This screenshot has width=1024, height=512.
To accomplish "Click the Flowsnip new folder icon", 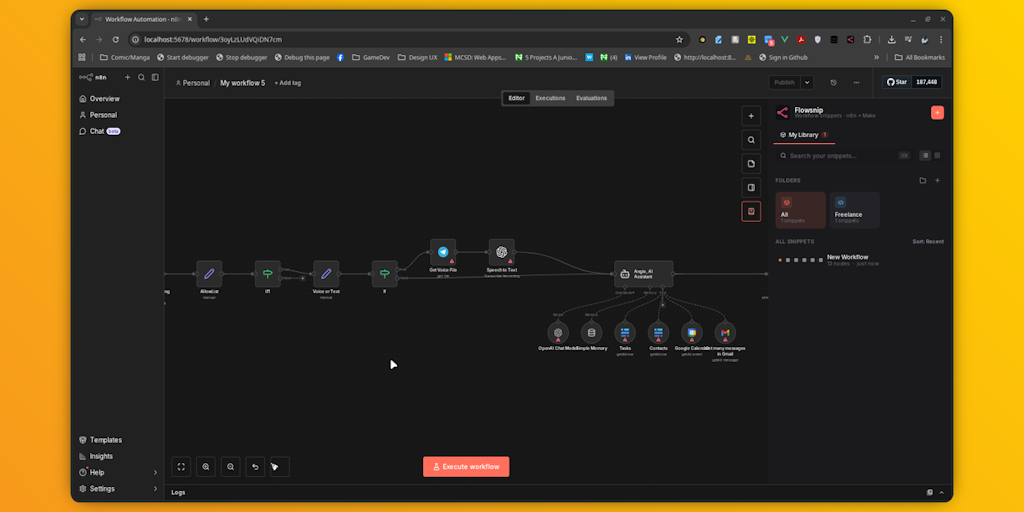I will (x=923, y=180).
